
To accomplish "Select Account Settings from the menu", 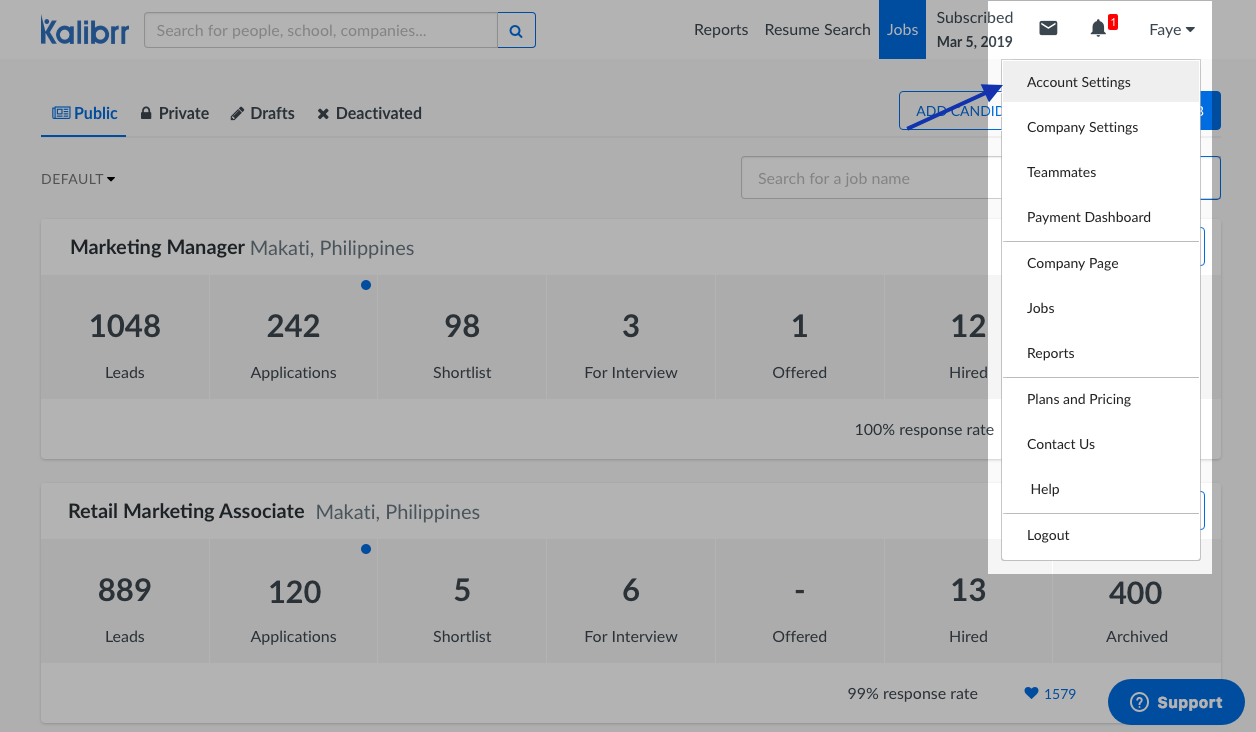I will [1078, 82].
